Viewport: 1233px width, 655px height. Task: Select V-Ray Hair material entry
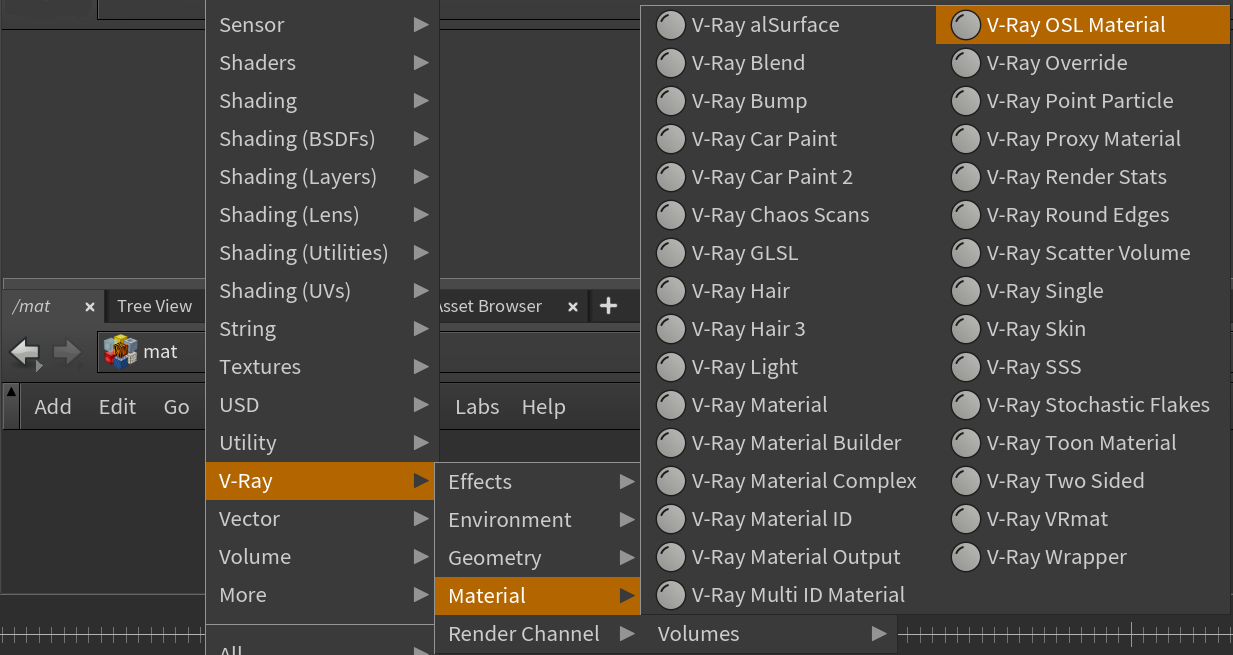coord(788,291)
